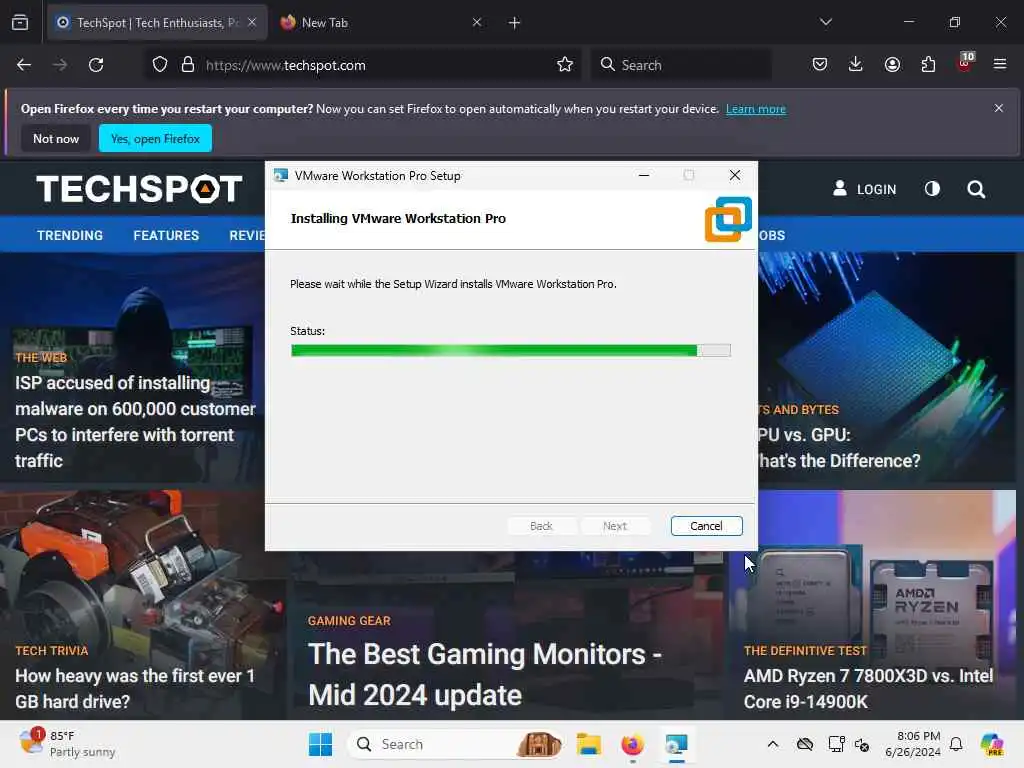Close the New Tab tab

tap(477, 23)
